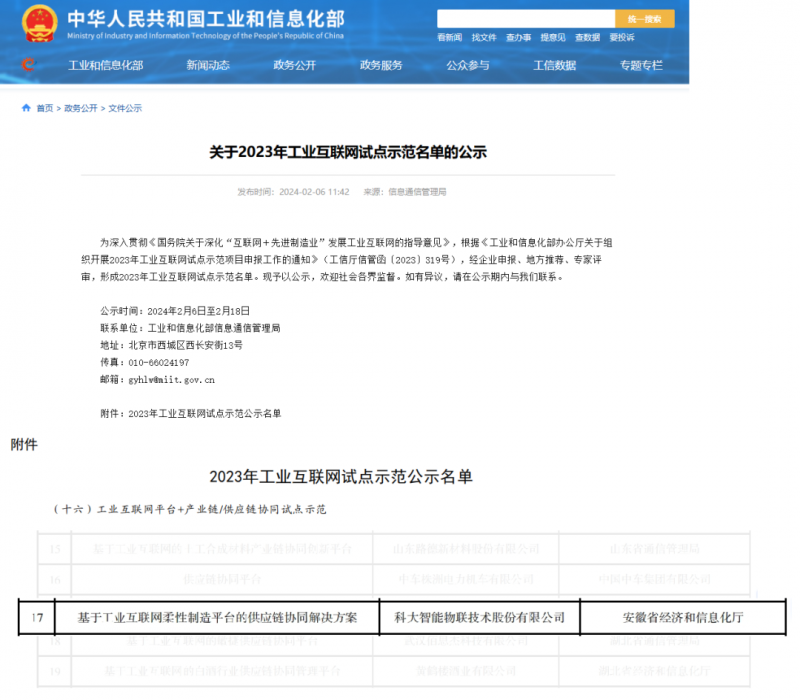Click the row number 17 cell
Image resolution: width=800 pixels, height=700 pixels.
tap(37, 617)
